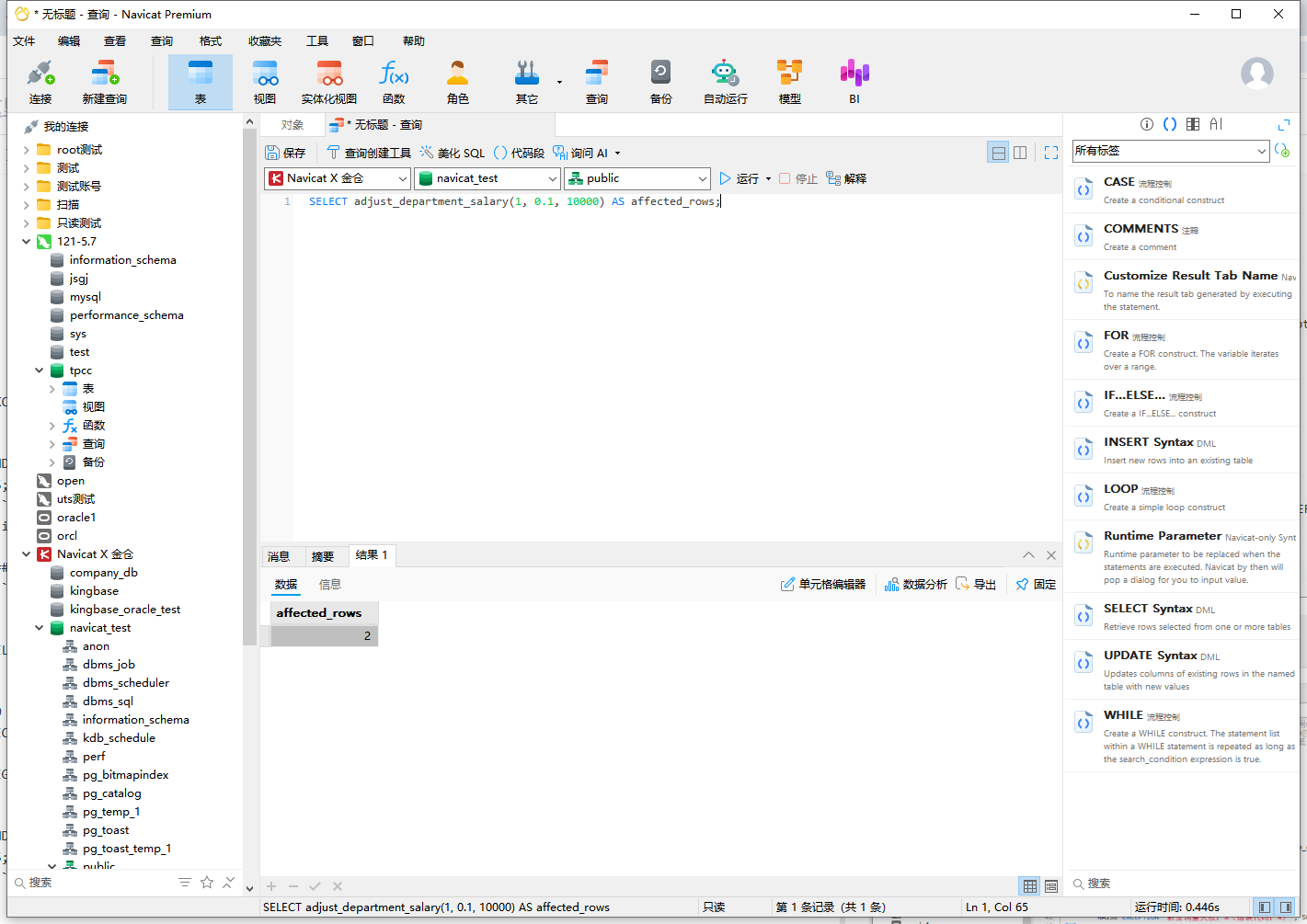
Task: Open the public schema combo box
Action: (637, 178)
